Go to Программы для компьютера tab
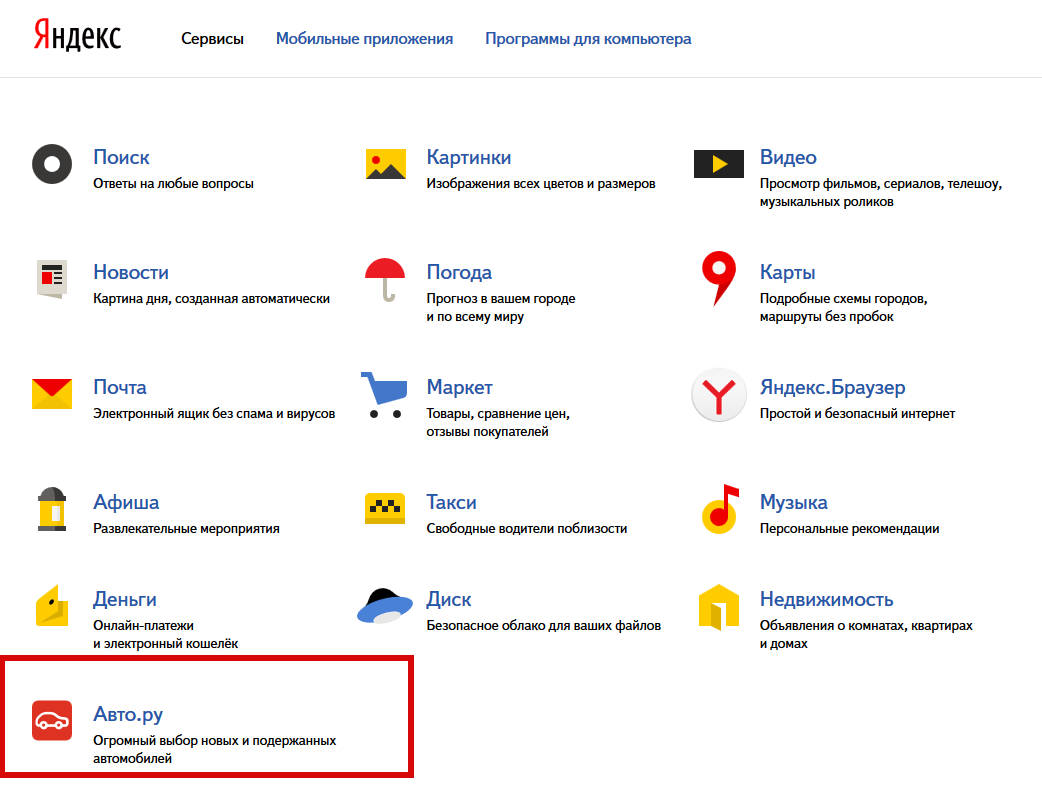The image size is (1042, 804). [588, 39]
